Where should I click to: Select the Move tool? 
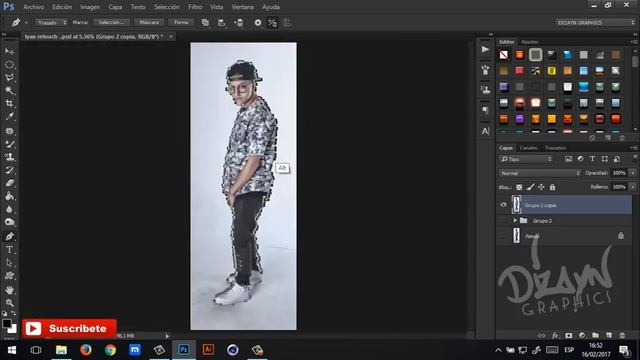coord(9,51)
